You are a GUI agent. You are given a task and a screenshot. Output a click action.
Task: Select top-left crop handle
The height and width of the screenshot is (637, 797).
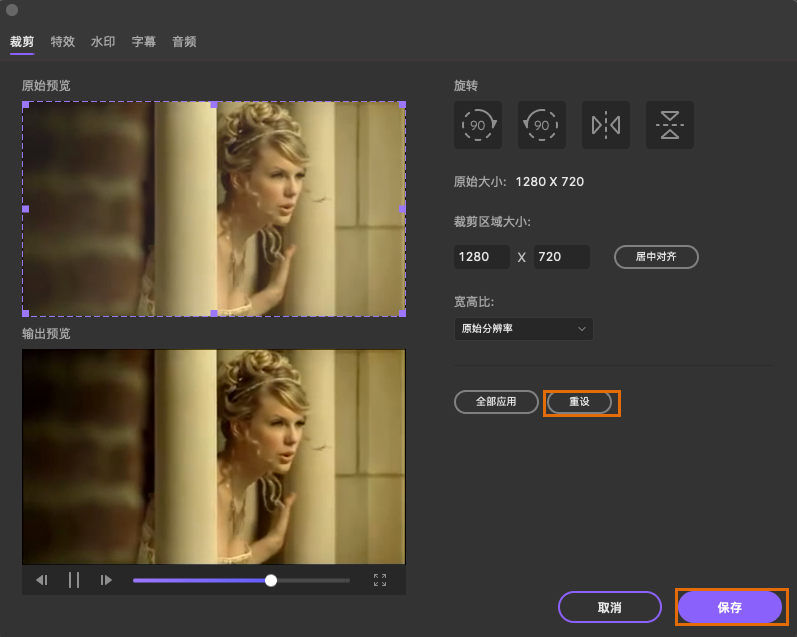(25, 105)
